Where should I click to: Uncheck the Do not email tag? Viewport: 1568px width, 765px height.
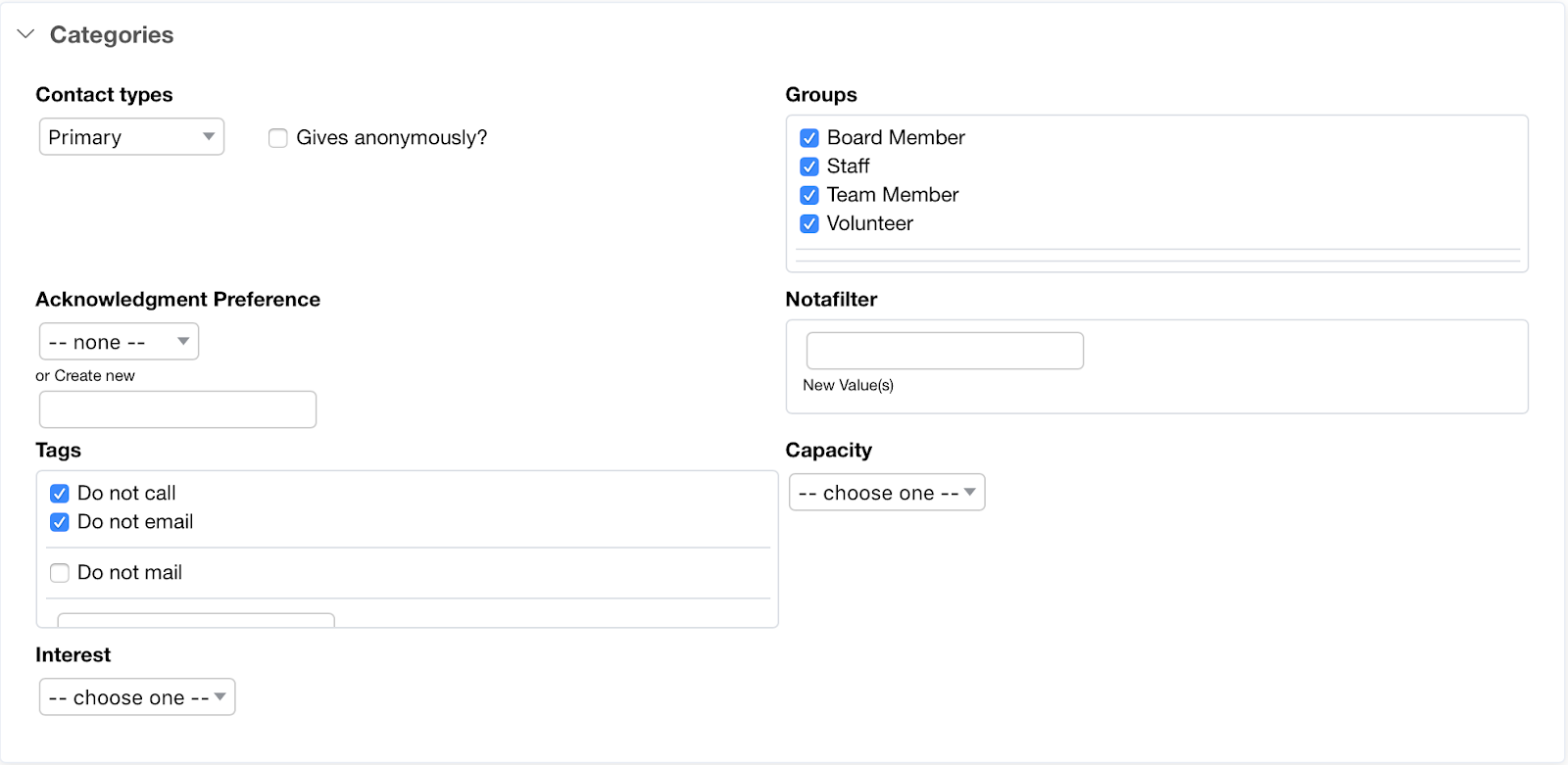(x=60, y=522)
